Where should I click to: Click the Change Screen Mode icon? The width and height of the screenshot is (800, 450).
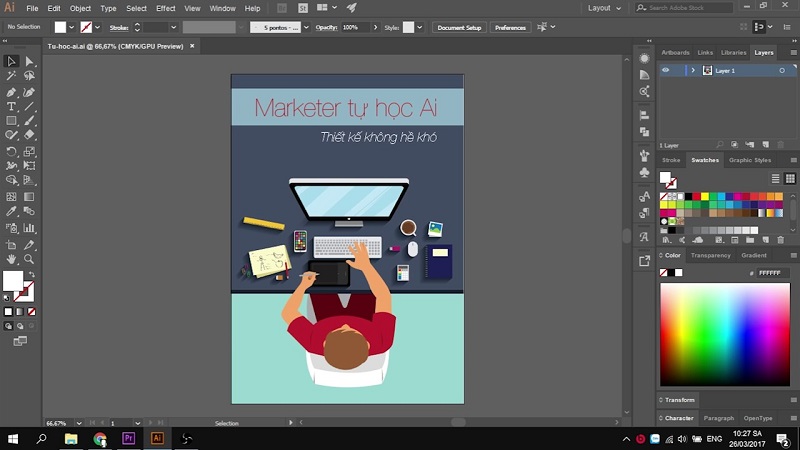click(20, 341)
